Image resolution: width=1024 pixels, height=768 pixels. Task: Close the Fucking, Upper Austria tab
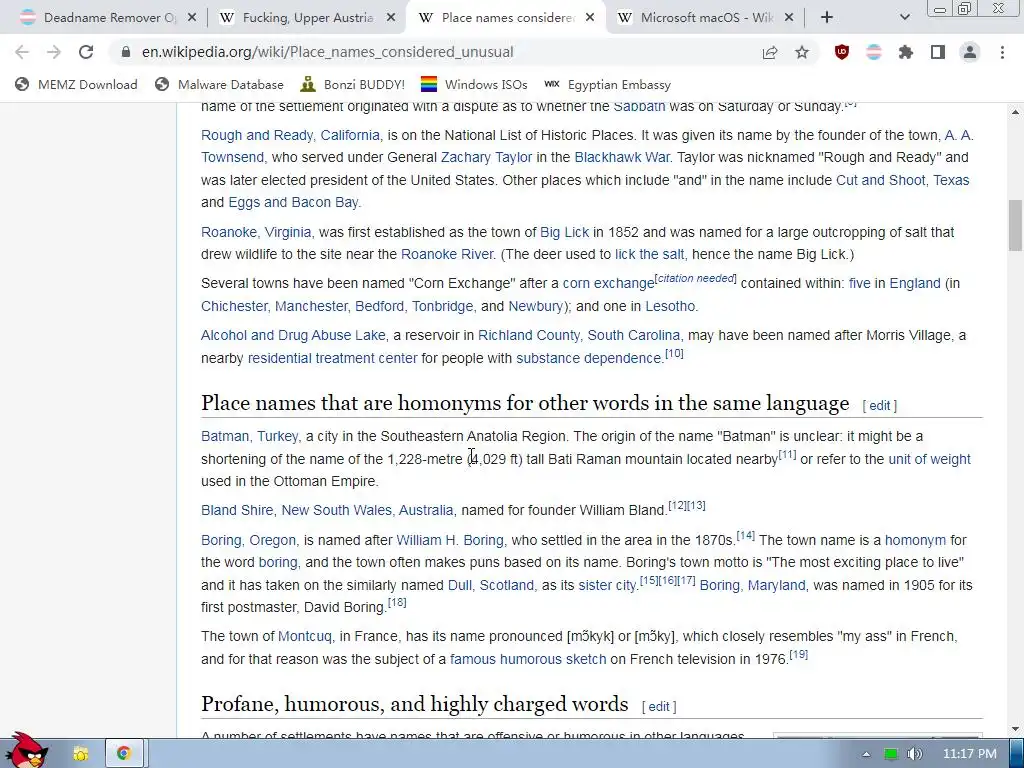(x=391, y=18)
